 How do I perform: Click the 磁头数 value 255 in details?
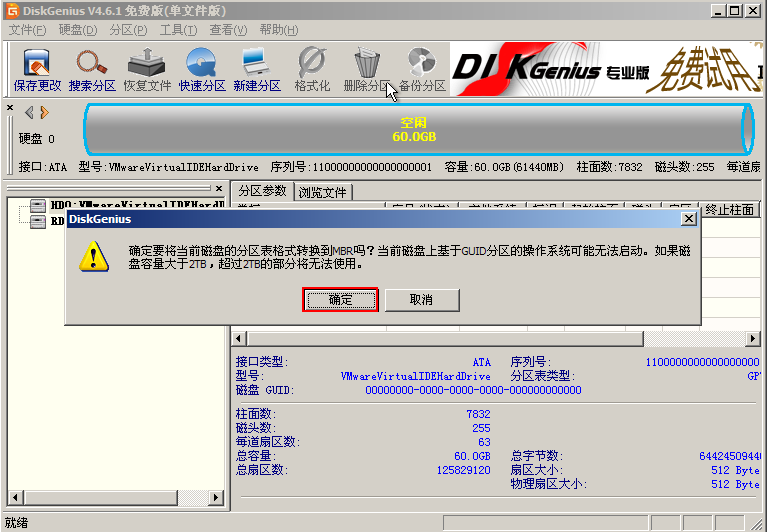[481, 428]
